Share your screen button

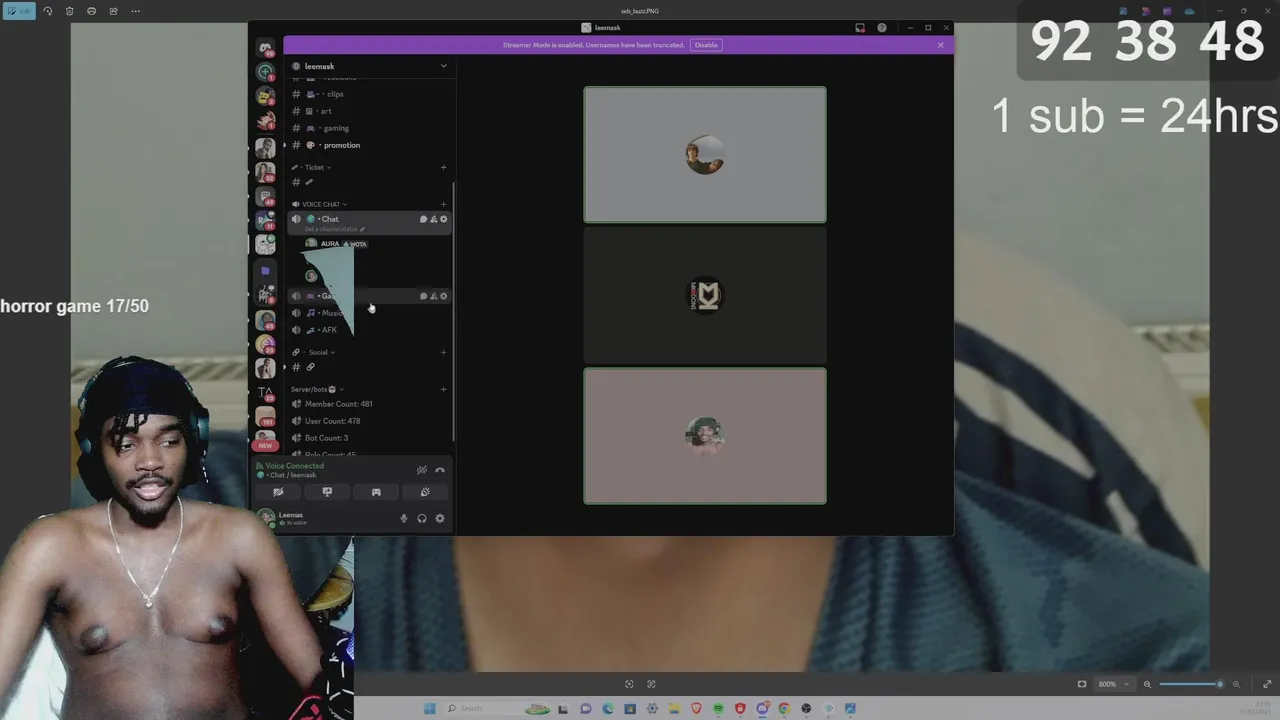[327, 492]
